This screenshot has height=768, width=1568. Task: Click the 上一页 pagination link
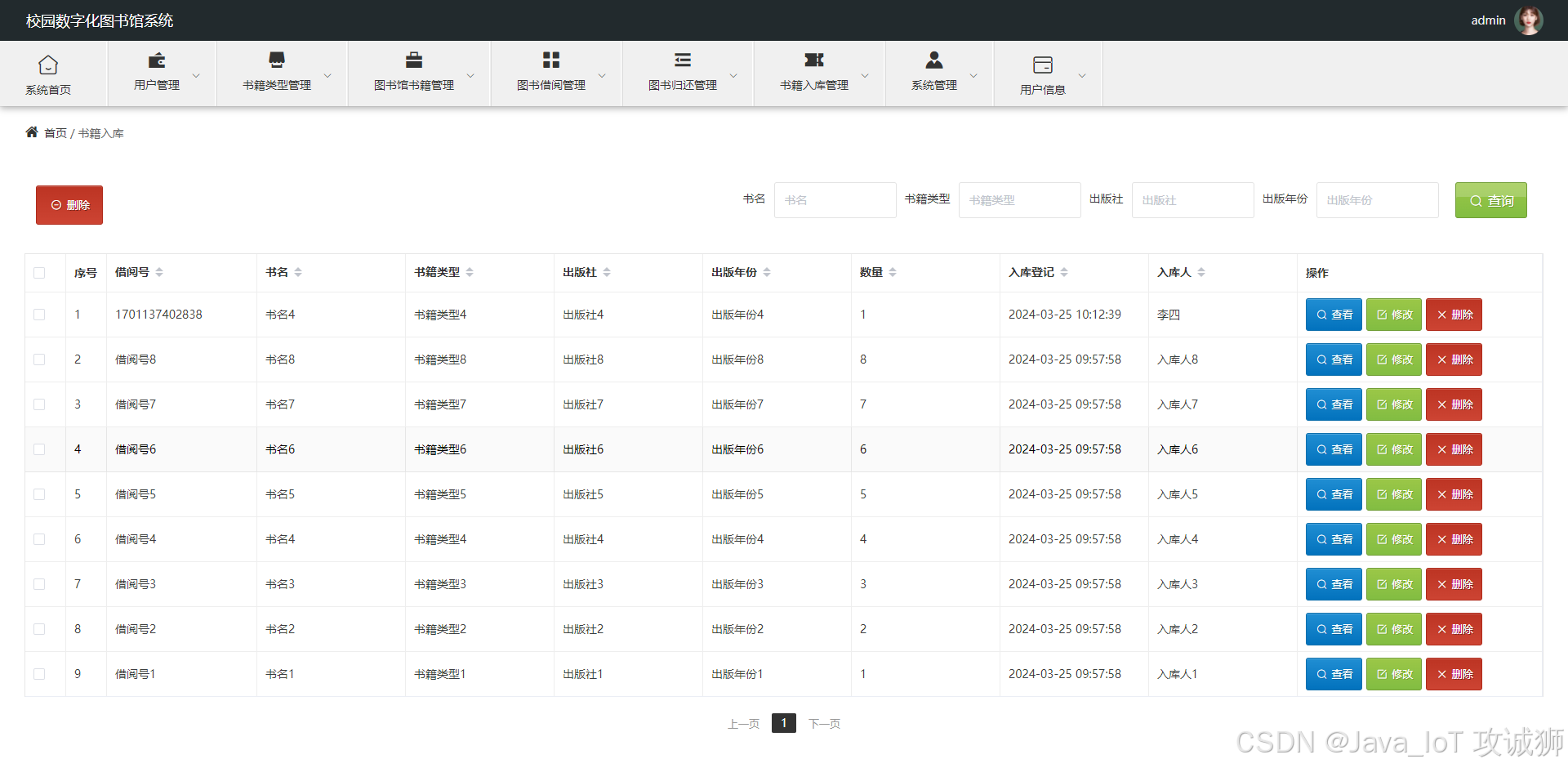743,724
